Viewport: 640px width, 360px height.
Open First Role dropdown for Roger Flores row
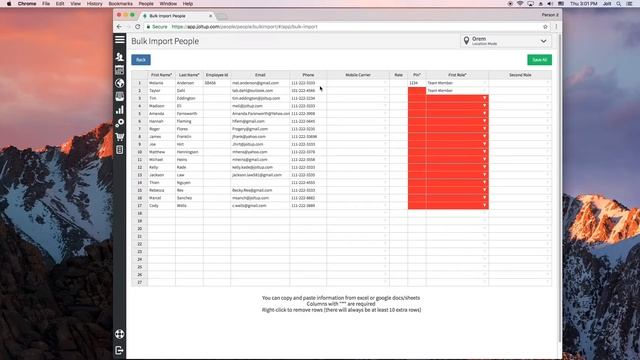click(484, 129)
